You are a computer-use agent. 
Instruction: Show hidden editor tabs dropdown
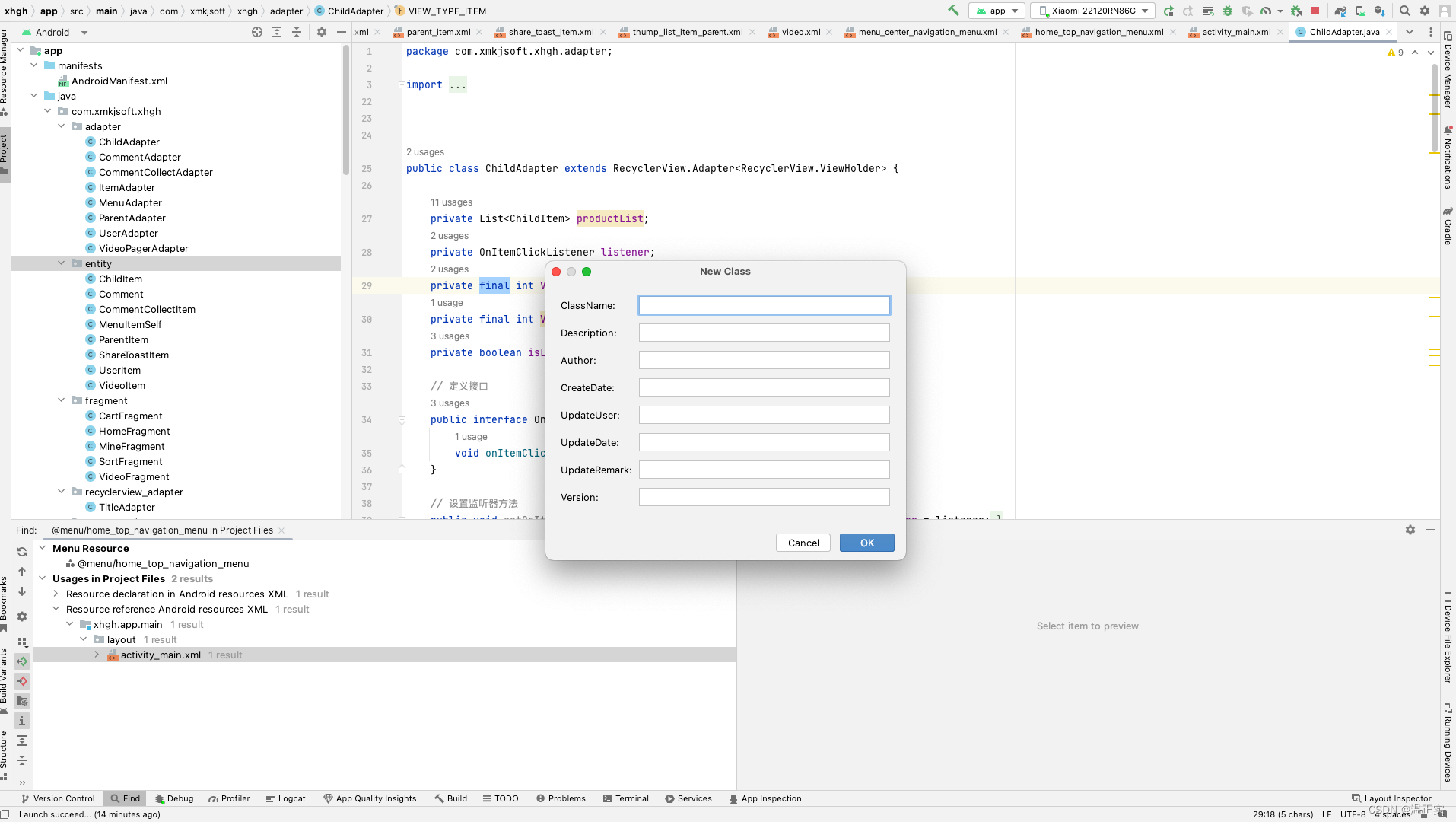(x=1410, y=32)
